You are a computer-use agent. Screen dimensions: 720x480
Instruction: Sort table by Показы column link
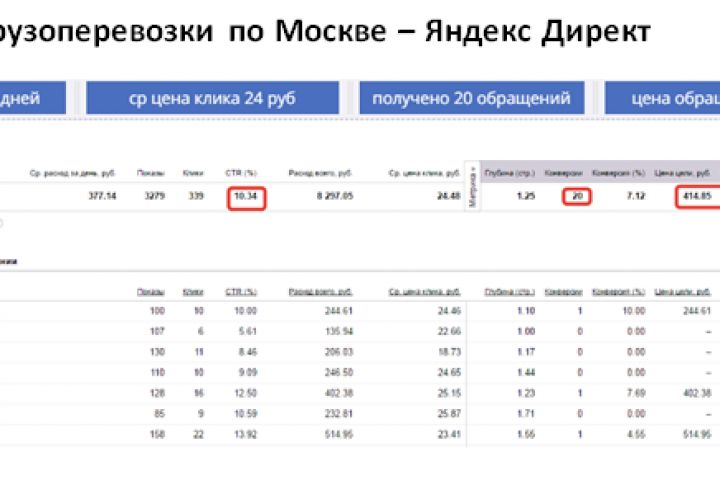coord(151,292)
